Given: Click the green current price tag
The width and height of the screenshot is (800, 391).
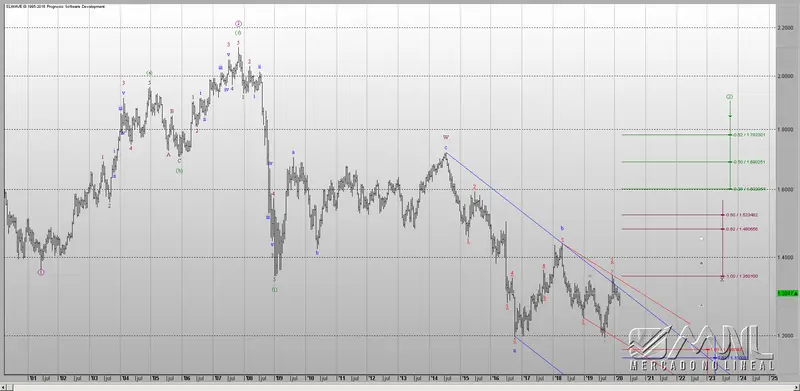Looking at the screenshot, I should coord(787,294).
